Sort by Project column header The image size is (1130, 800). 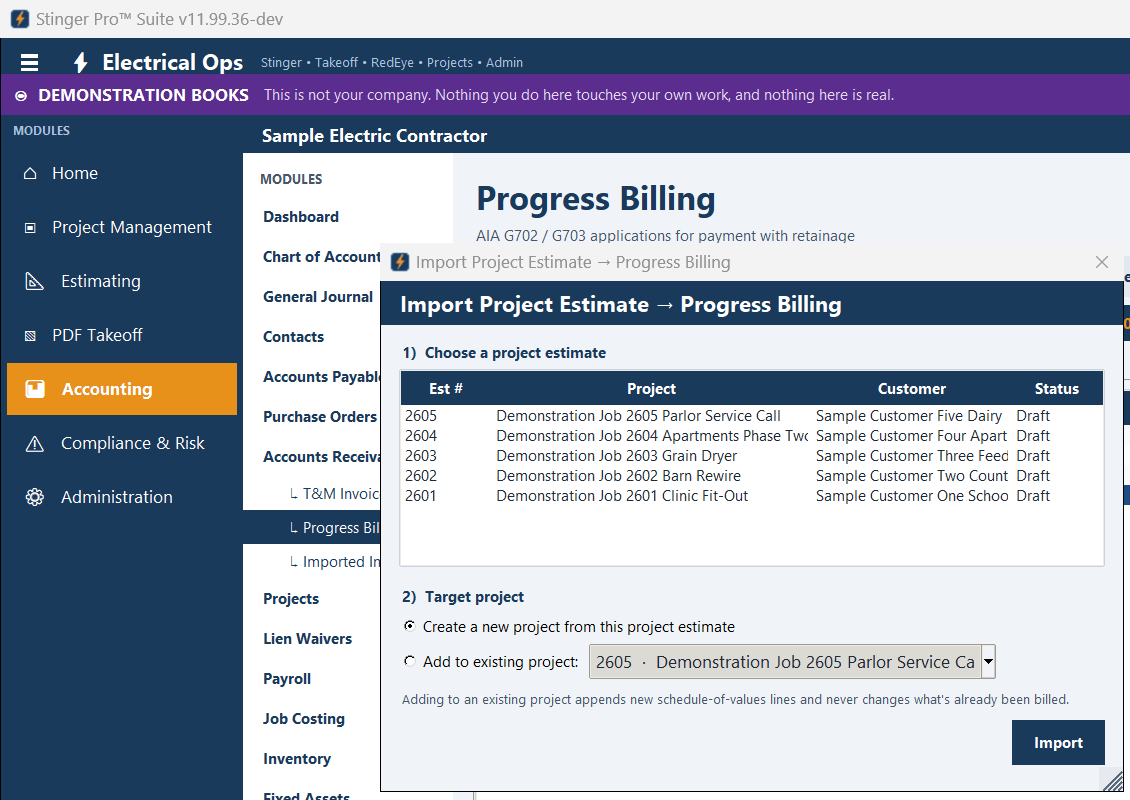[x=651, y=388]
